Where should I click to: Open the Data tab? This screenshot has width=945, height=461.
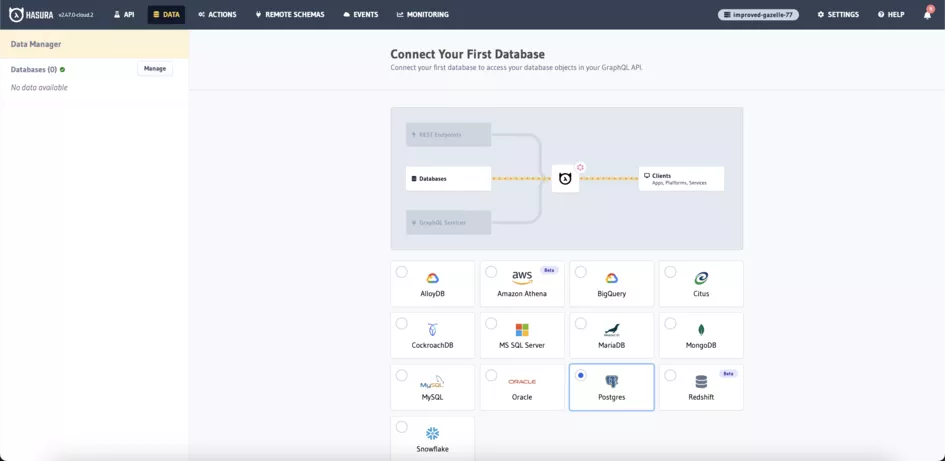166,14
